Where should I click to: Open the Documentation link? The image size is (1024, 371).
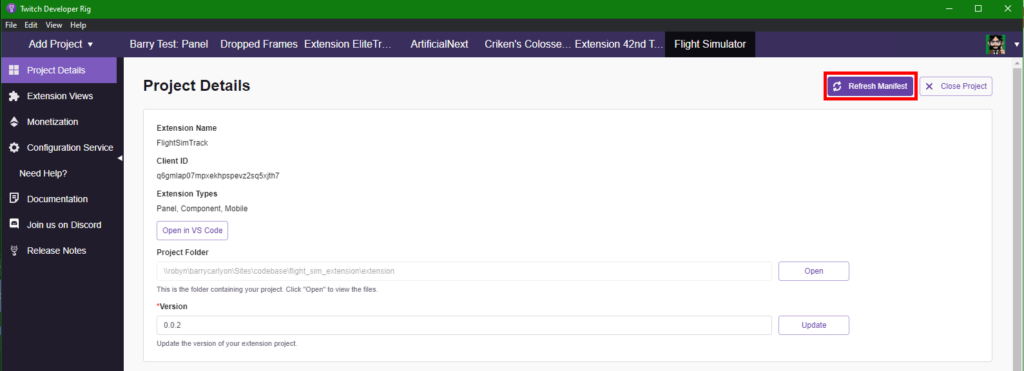pyautogui.click(x=59, y=199)
